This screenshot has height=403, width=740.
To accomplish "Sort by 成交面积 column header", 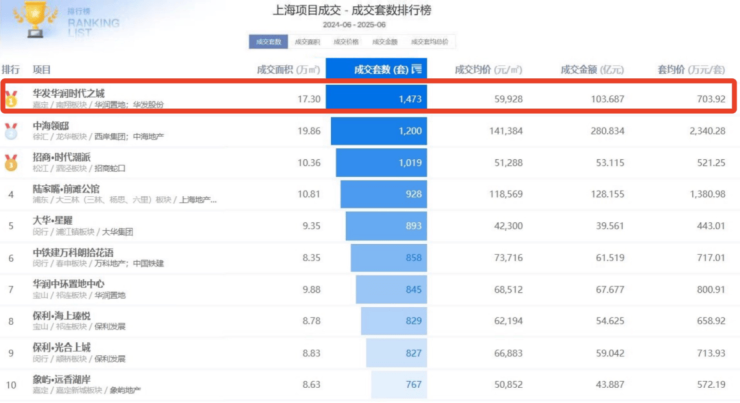I will pyautogui.click(x=289, y=70).
